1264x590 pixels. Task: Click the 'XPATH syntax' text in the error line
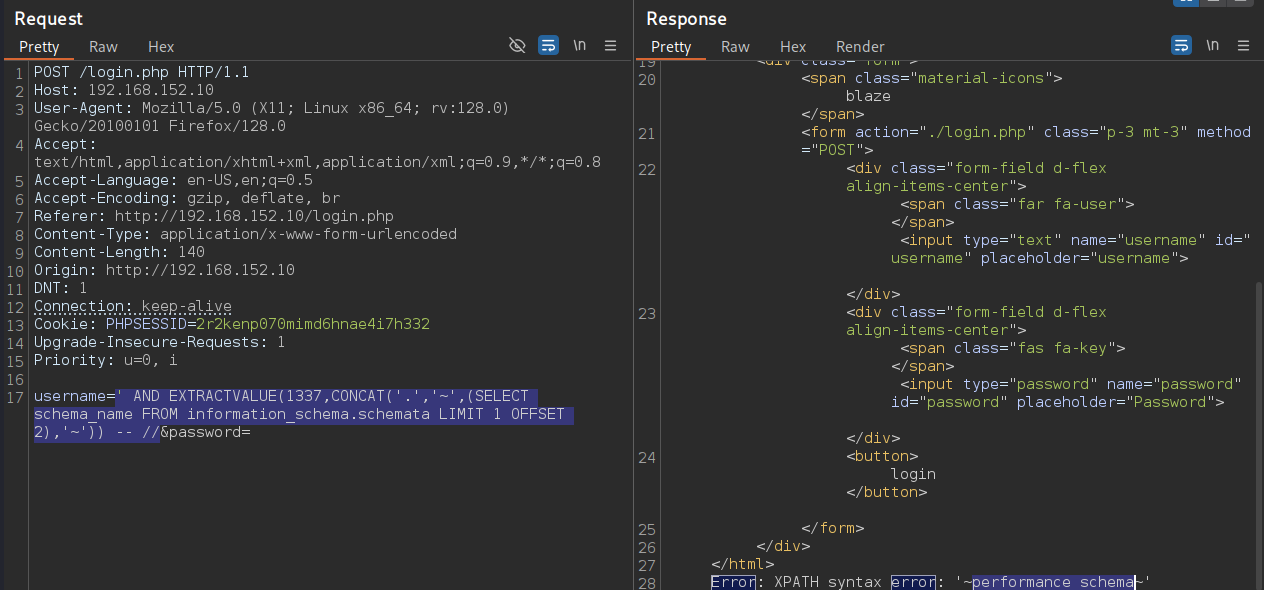coord(828,582)
